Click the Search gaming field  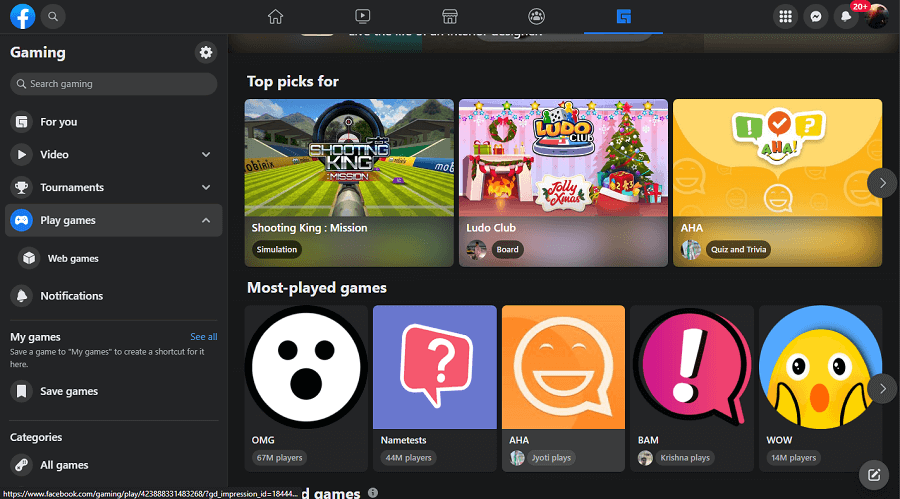[113, 84]
